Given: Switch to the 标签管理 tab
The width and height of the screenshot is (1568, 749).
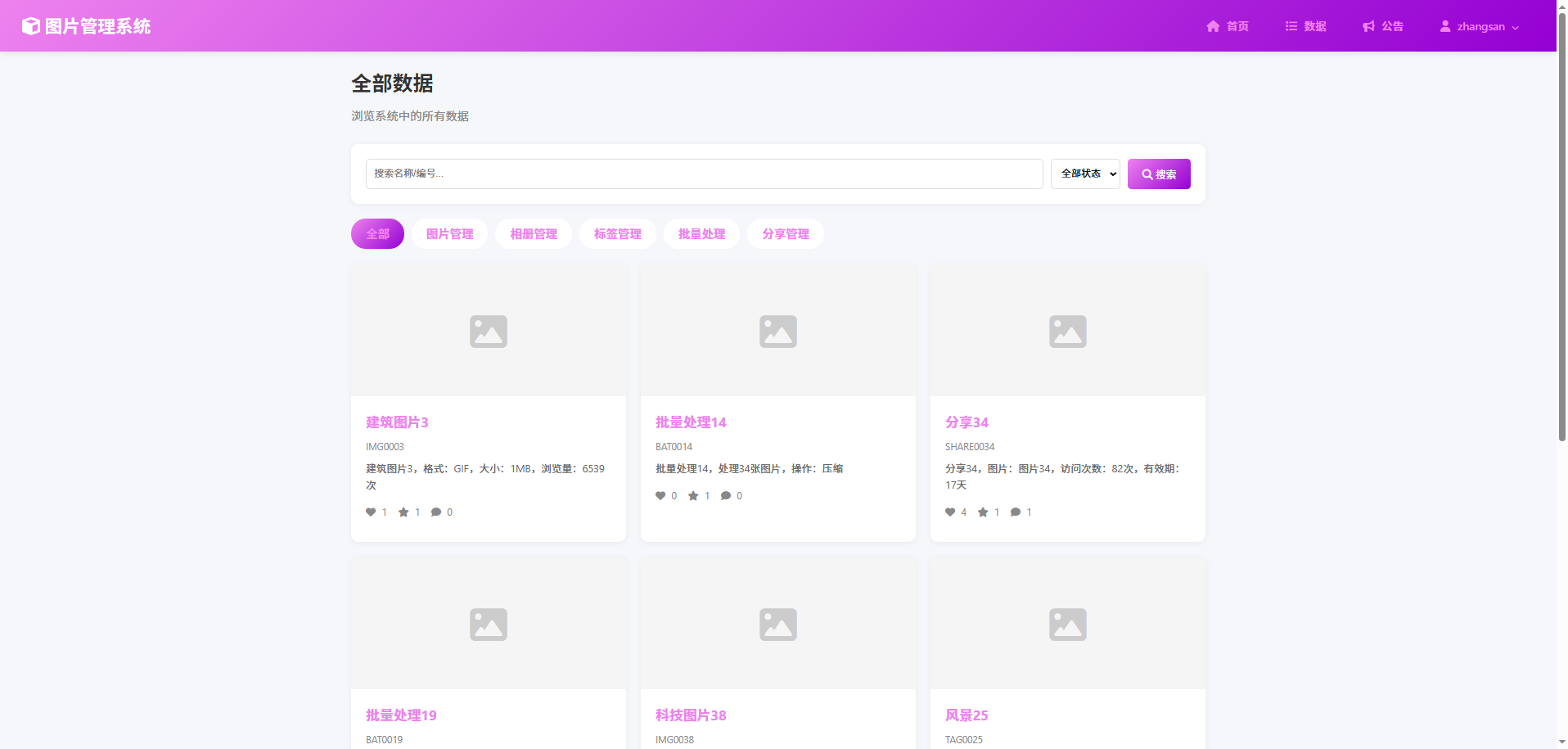Looking at the screenshot, I should [x=618, y=234].
